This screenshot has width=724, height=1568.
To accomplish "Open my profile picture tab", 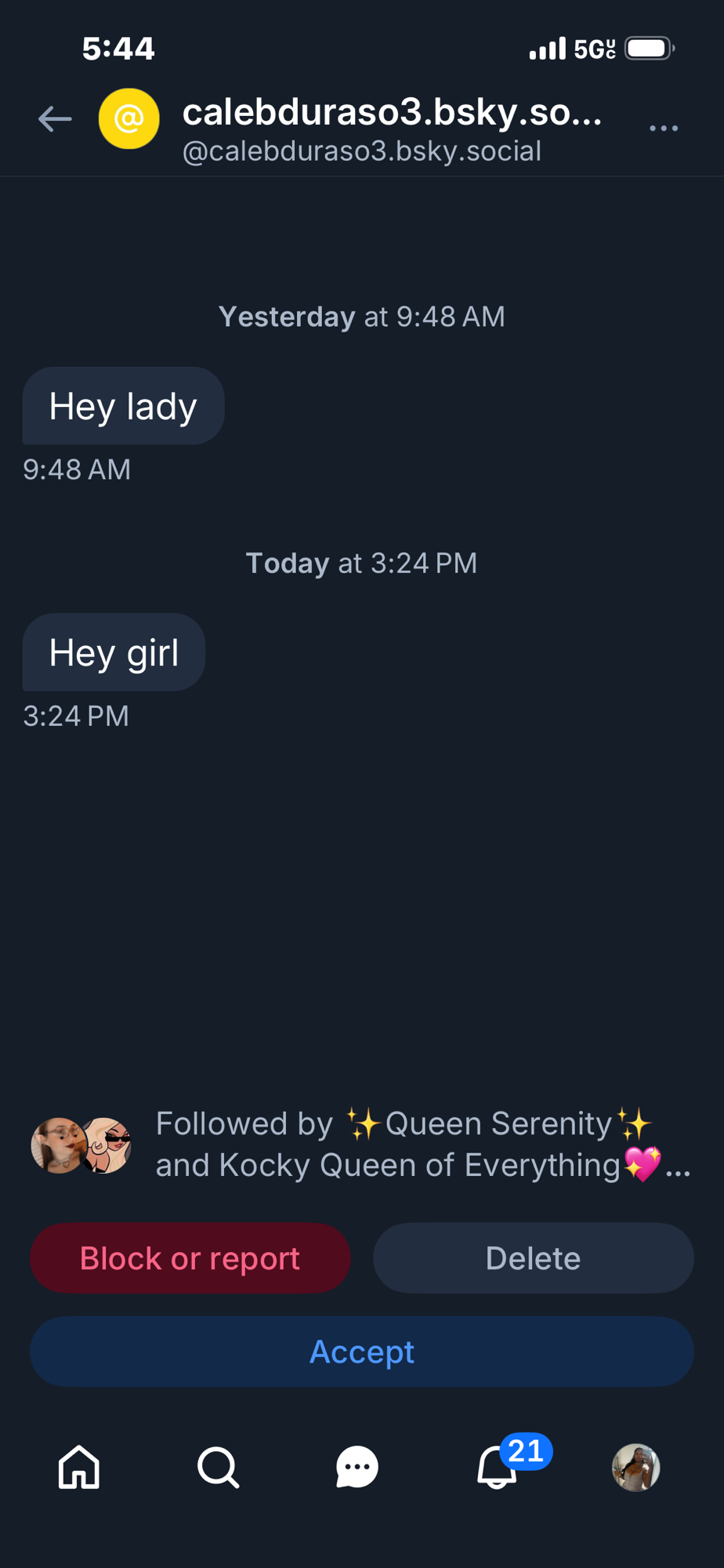I will click(x=635, y=1467).
